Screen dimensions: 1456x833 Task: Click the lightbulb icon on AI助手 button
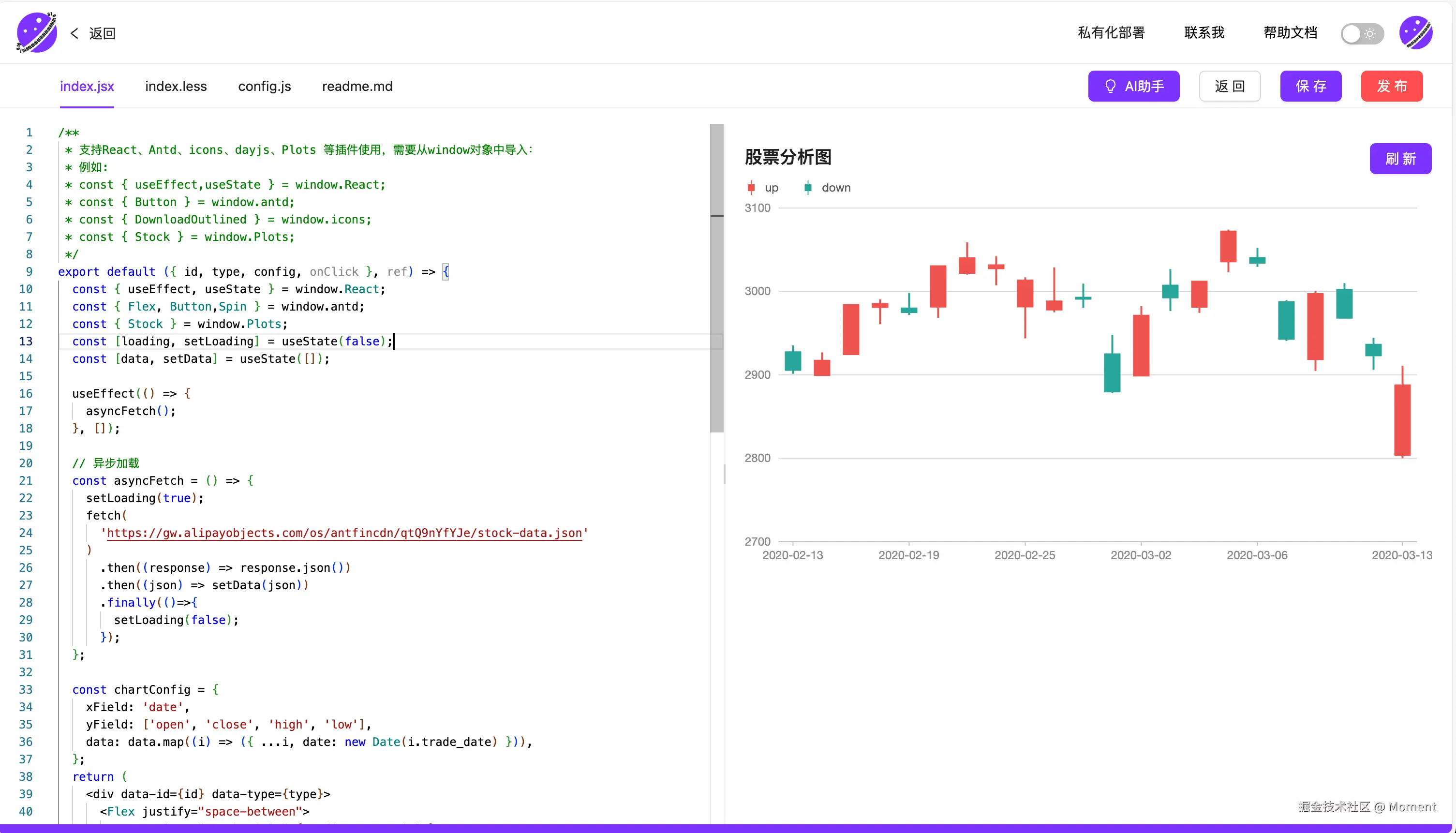[x=1110, y=87]
